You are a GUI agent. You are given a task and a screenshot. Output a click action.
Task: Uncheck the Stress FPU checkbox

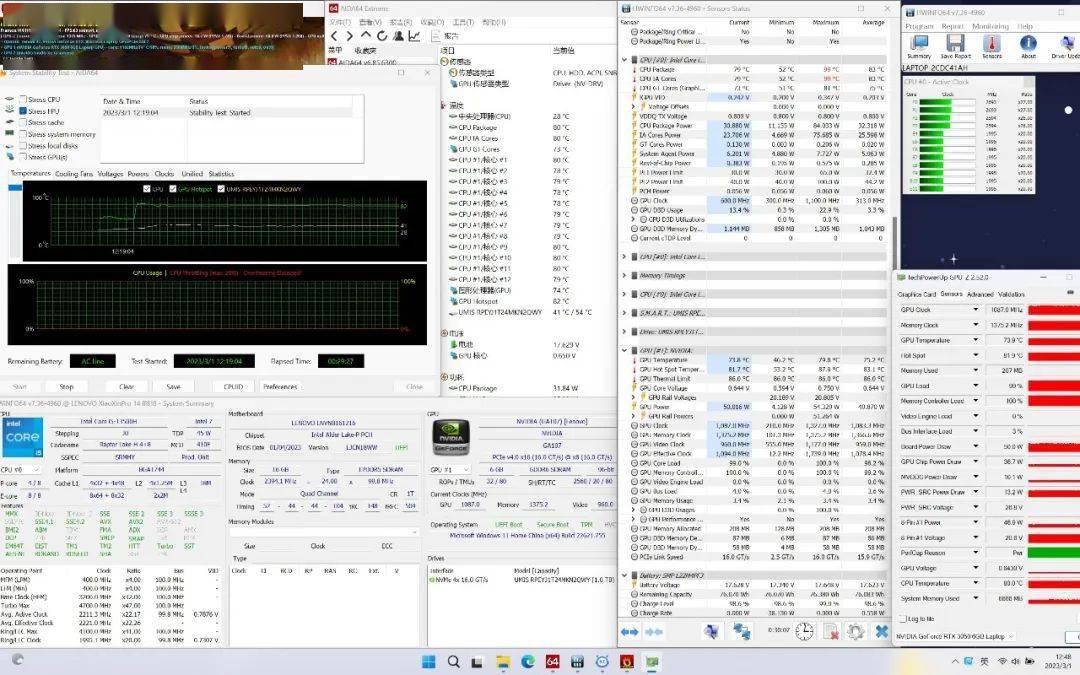point(23,111)
